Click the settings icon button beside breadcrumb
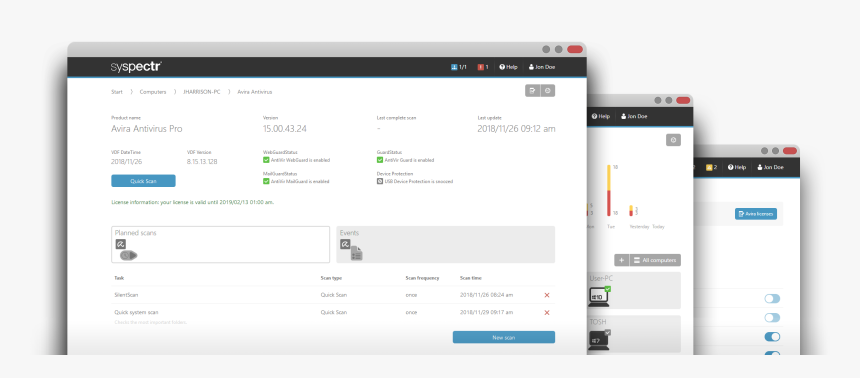The height and width of the screenshot is (378, 860). [547, 91]
